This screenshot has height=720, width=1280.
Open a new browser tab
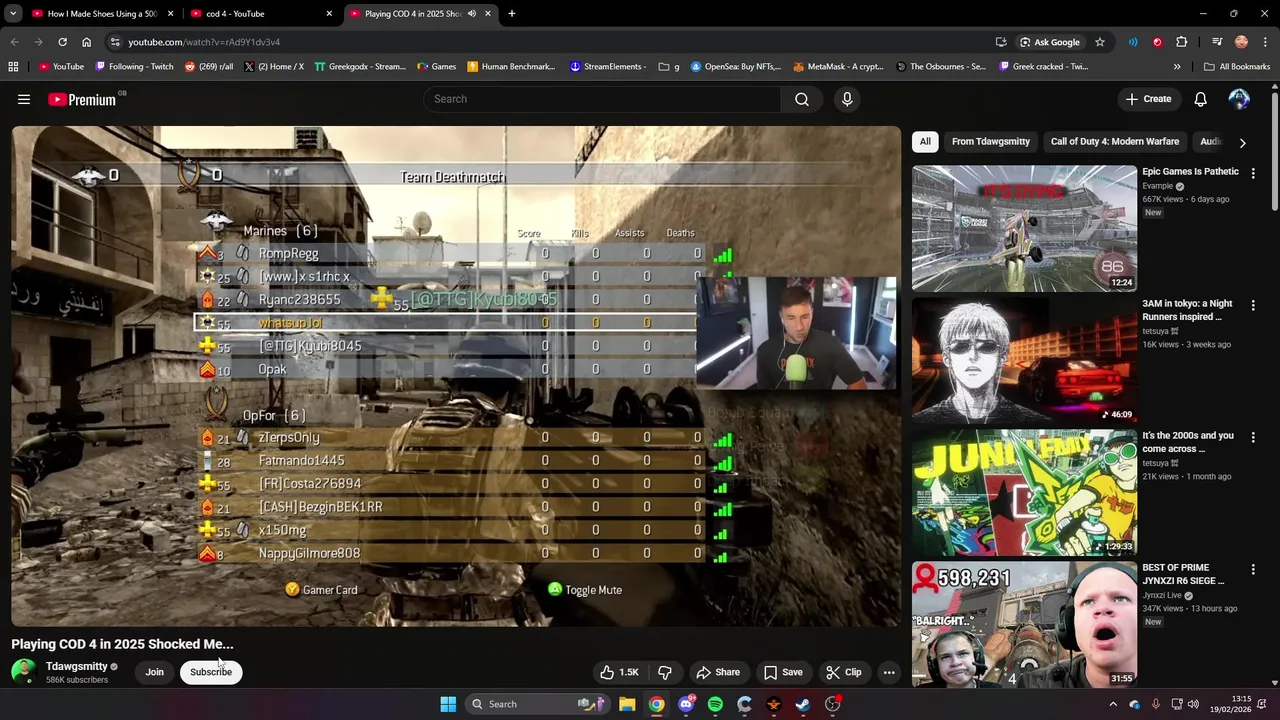coord(512,14)
